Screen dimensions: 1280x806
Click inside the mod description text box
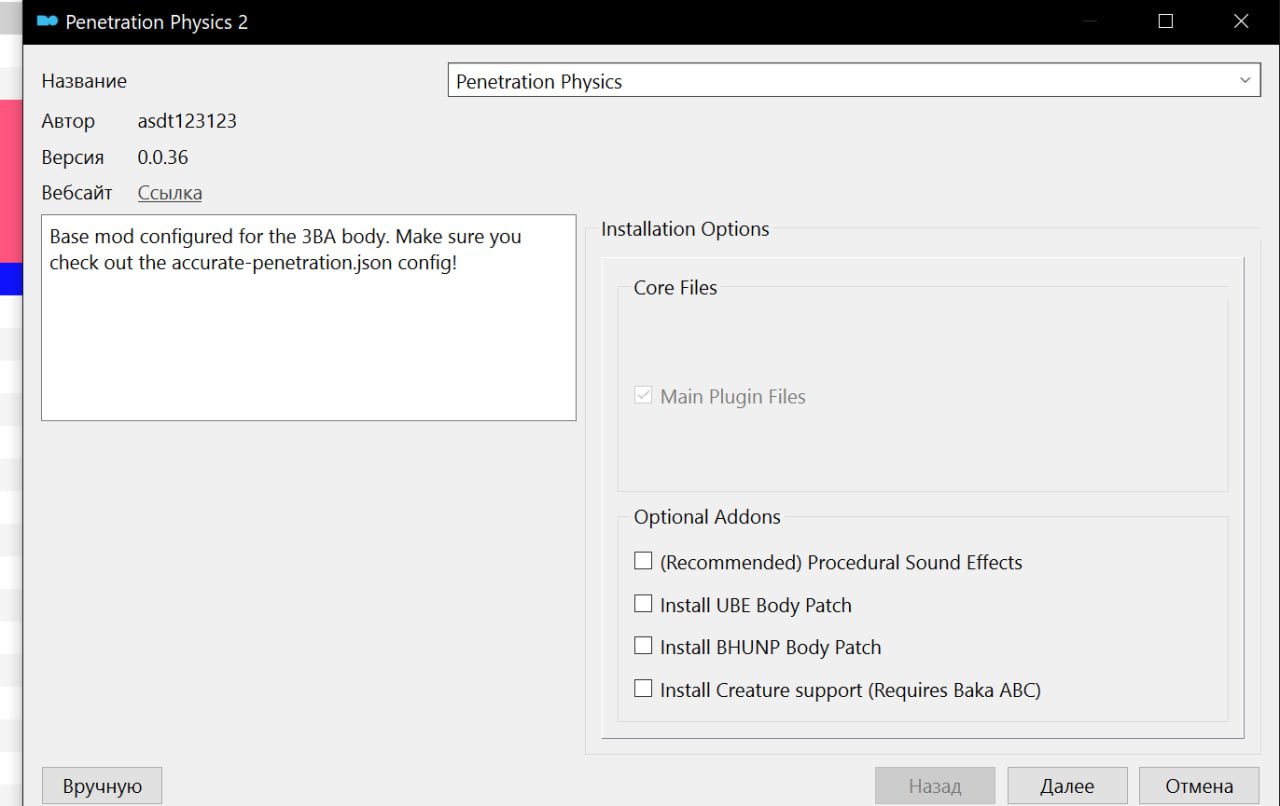click(x=309, y=317)
